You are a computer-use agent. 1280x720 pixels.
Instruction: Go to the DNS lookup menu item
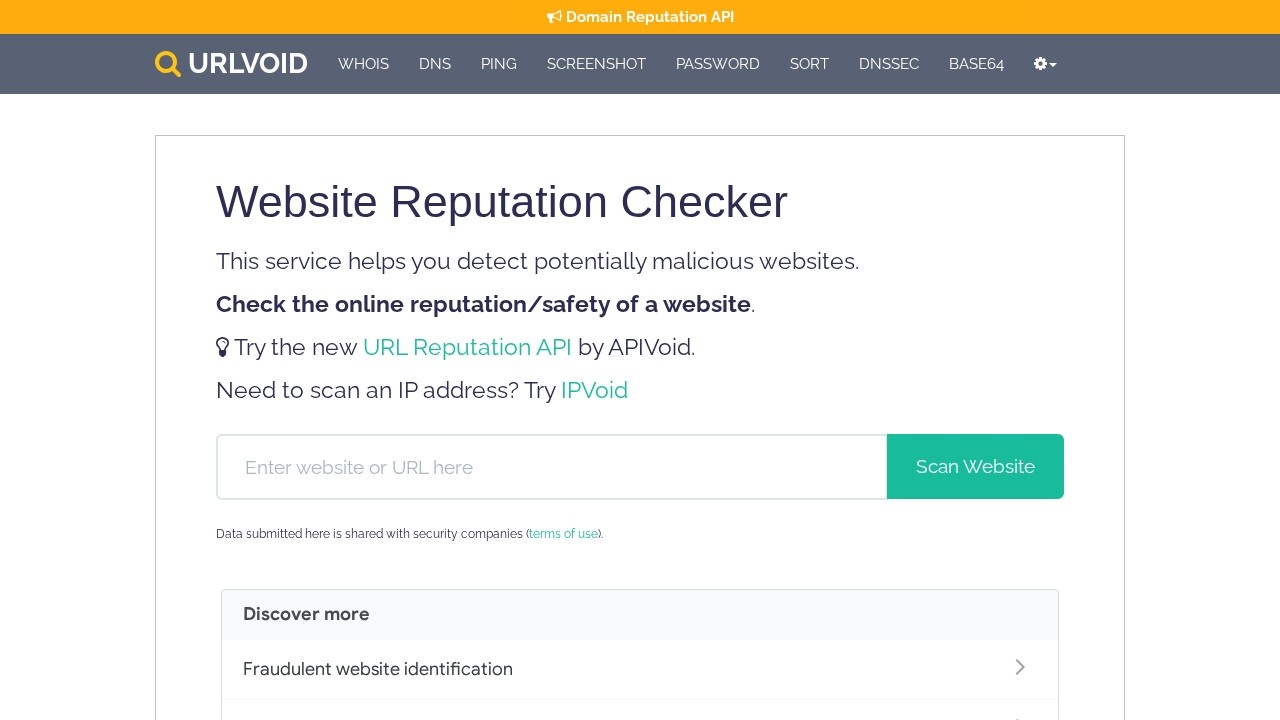435,64
